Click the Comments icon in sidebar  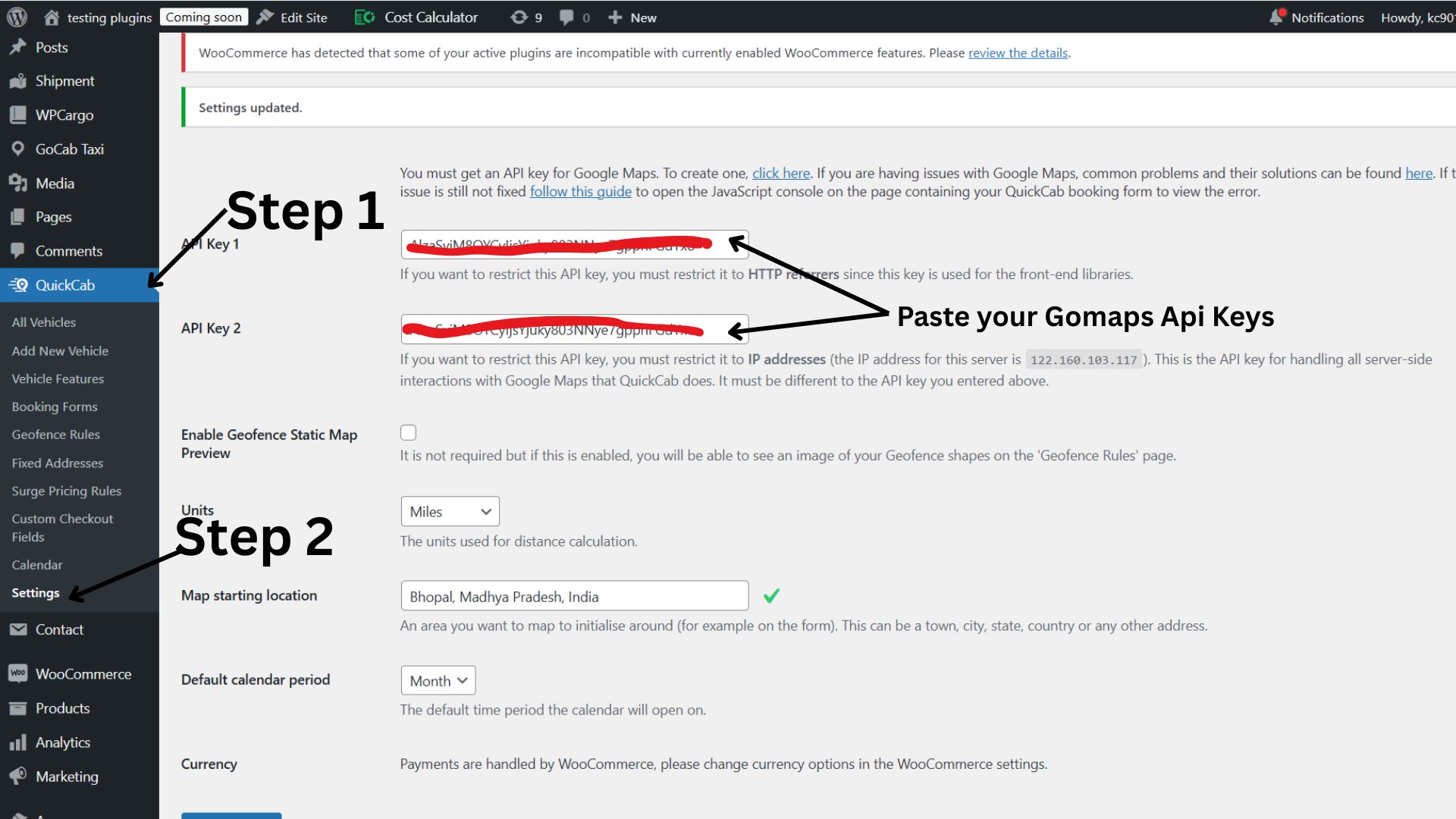pyautogui.click(x=17, y=251)
